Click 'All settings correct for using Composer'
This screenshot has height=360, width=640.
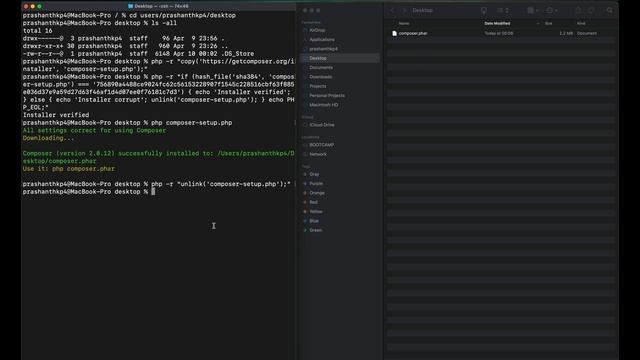94,131
